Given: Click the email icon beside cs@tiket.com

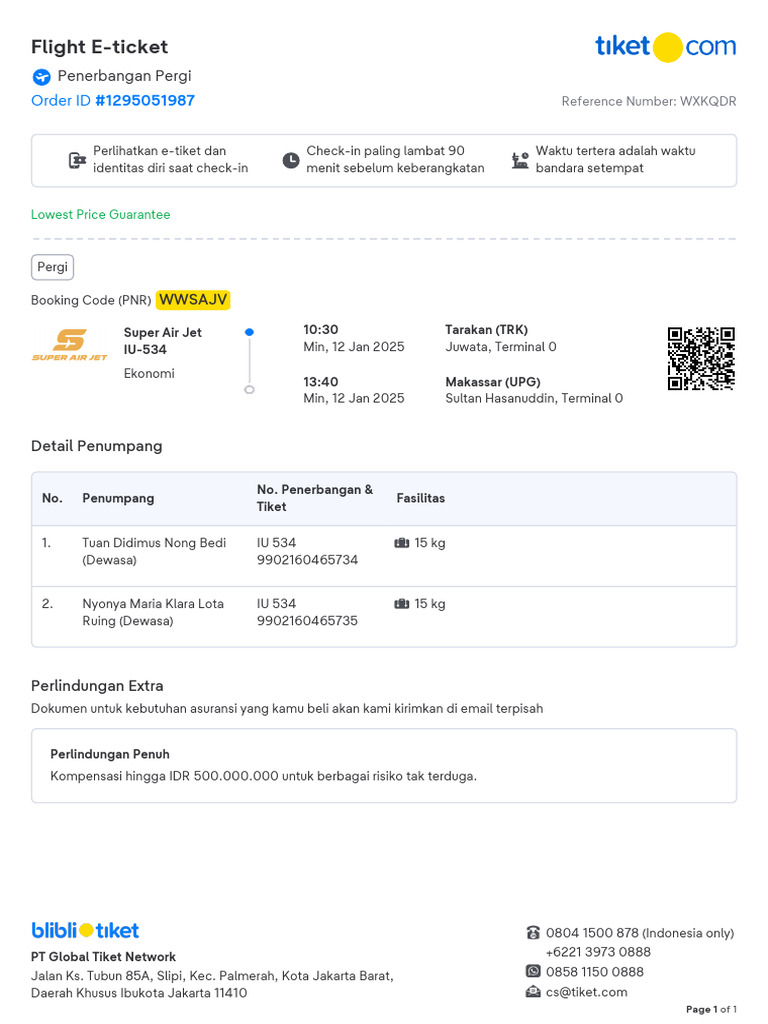Looking at the screenshot, I should click(x=534, y=992).
